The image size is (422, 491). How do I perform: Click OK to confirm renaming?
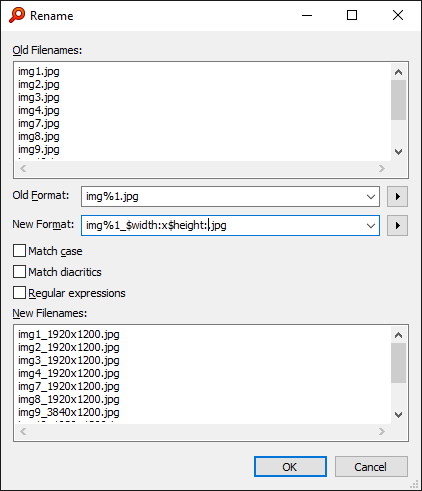point(290,467)
